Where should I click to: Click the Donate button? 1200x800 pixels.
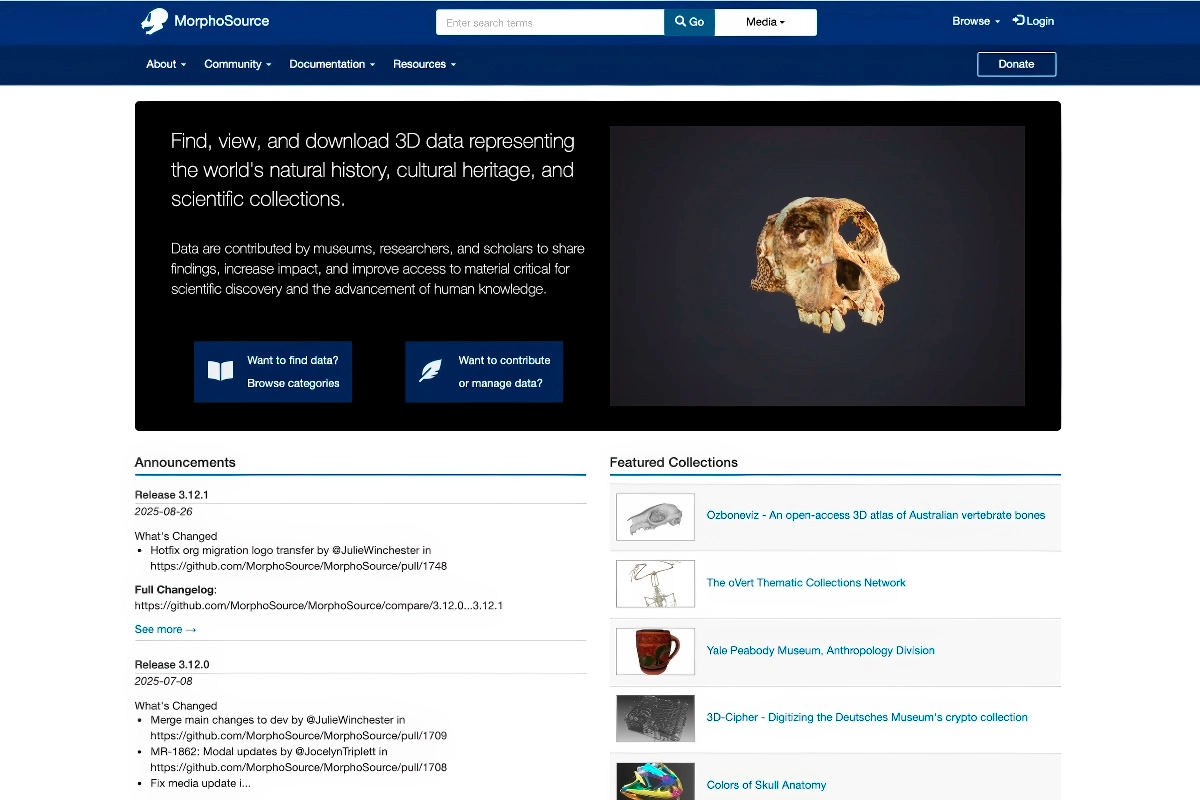[1016, 64]
